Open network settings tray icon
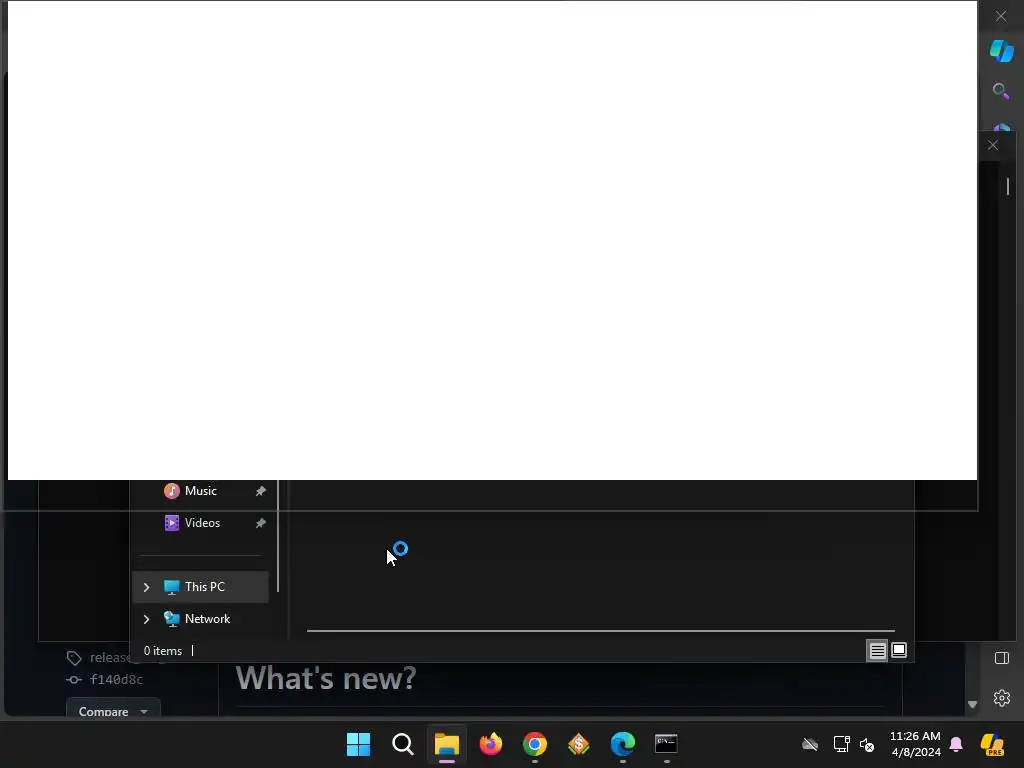 tap(841, 744)
